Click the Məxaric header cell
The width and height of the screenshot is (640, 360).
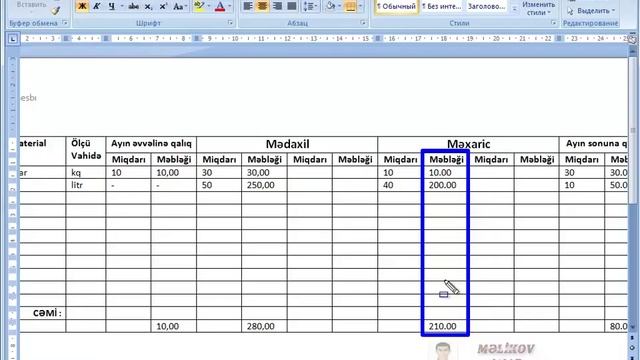(468, 144)
